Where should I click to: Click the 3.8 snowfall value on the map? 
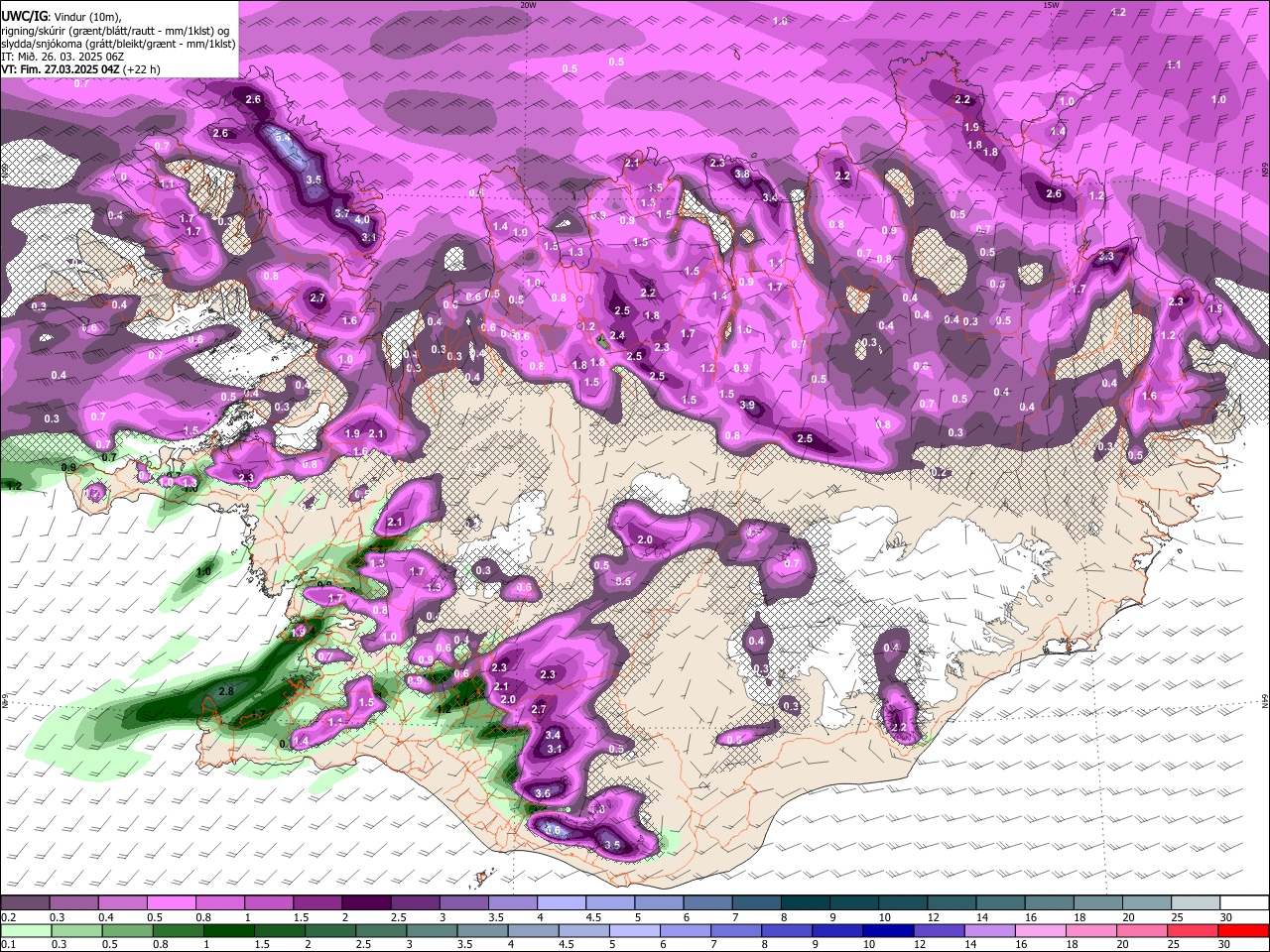[x=741, y=174]
